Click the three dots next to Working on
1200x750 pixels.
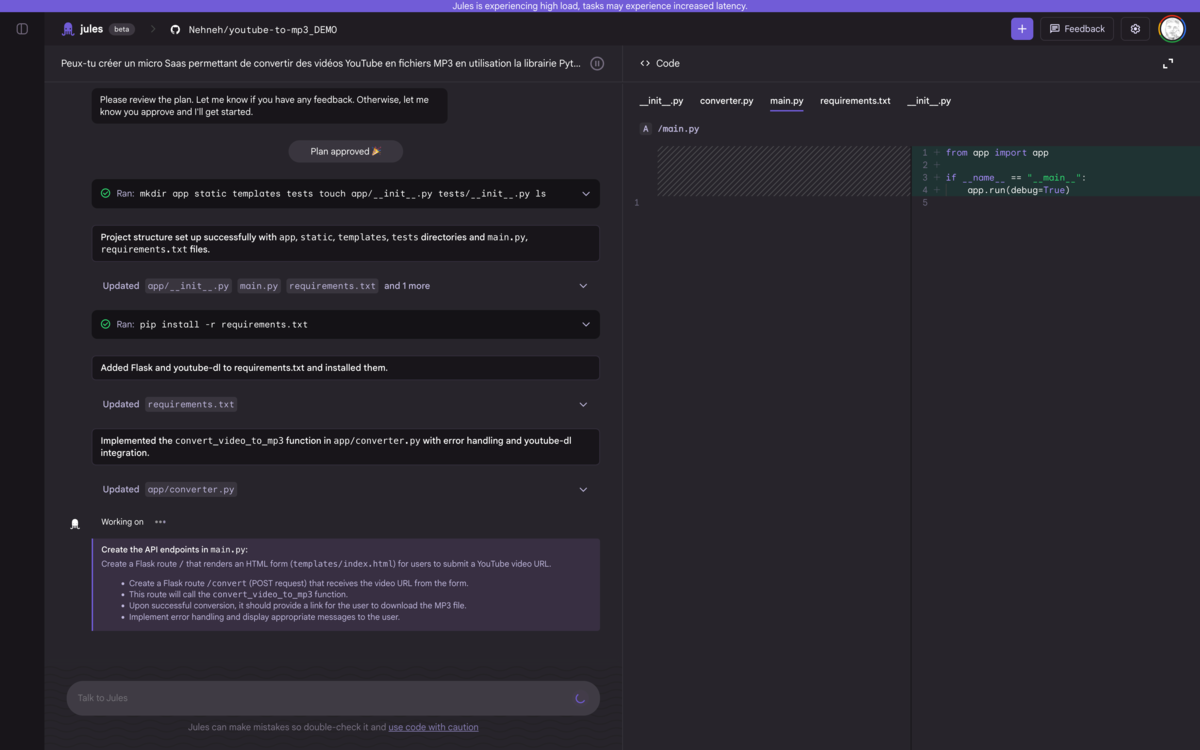(160, 522)
